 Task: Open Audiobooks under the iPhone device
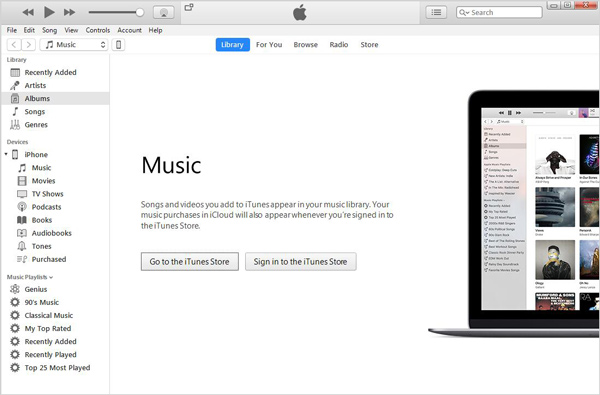click(55, 233)
